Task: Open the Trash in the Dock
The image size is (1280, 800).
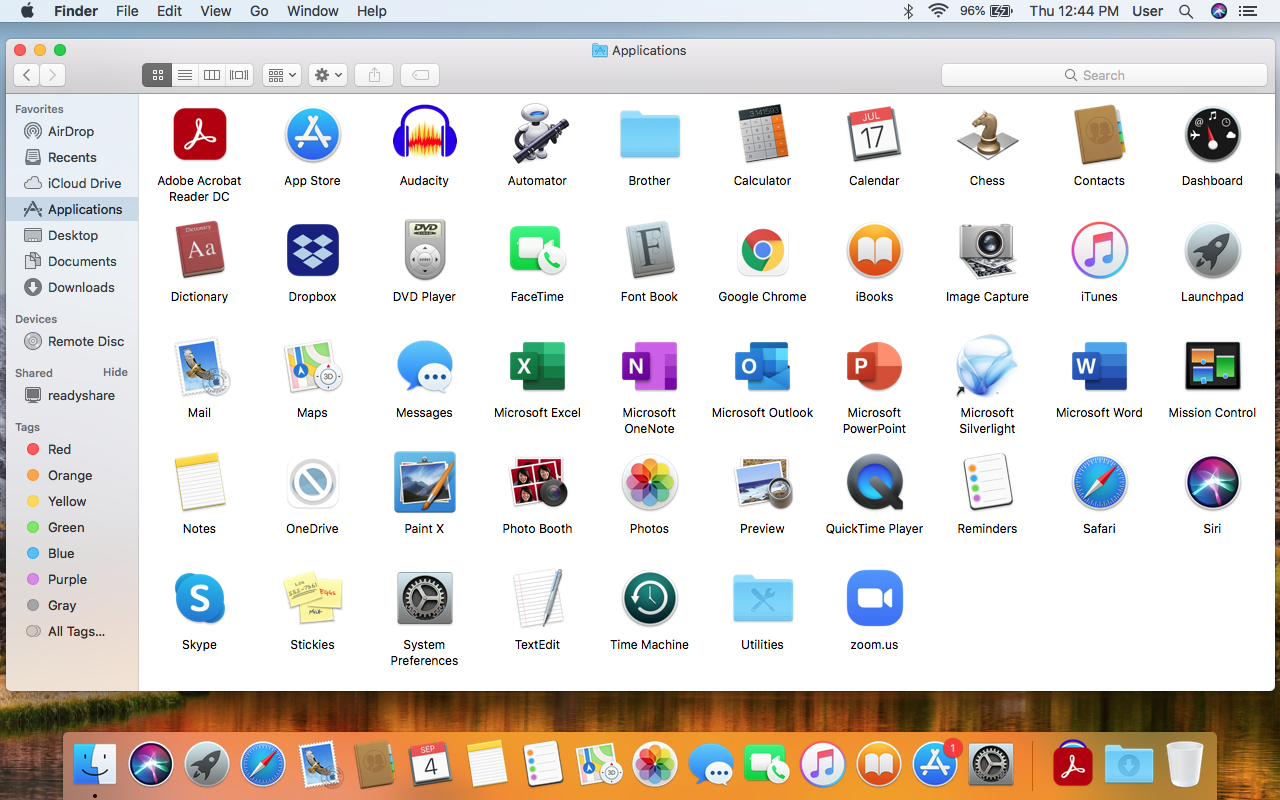Action: 1185,765
